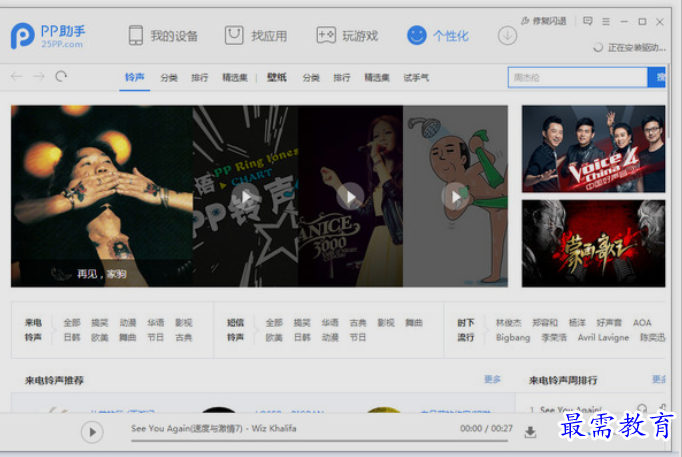The height and width of the screenshot is (457, 682).
Task: Select 搞笑 under 来电铃声
Action: tap(100, 323)
